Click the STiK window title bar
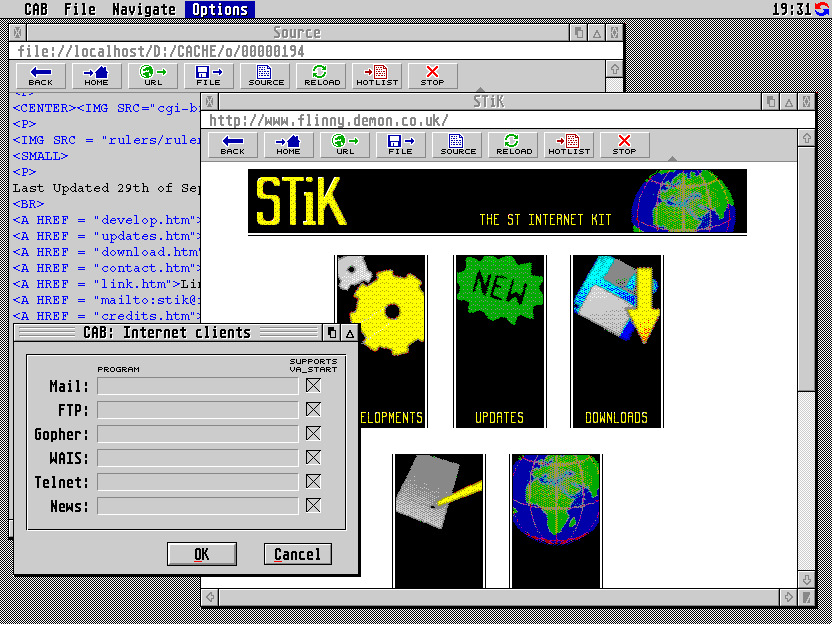This screenshot has height=624, width=832. click(489, 101)
